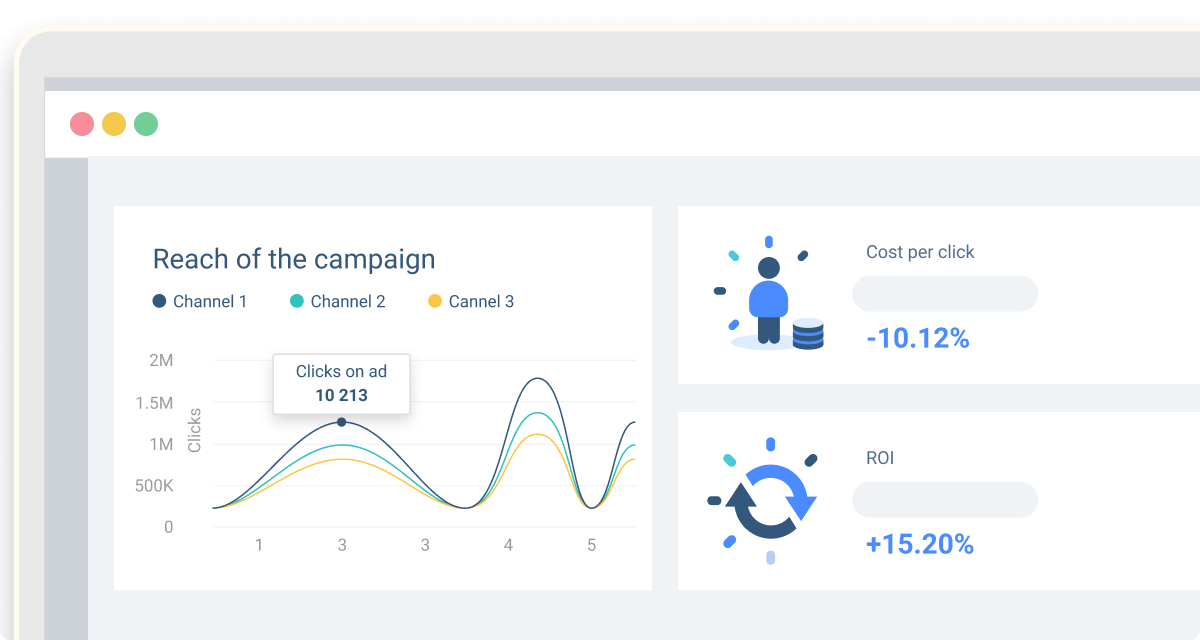Click the 1.5M y-axis label

coord(154,402)
